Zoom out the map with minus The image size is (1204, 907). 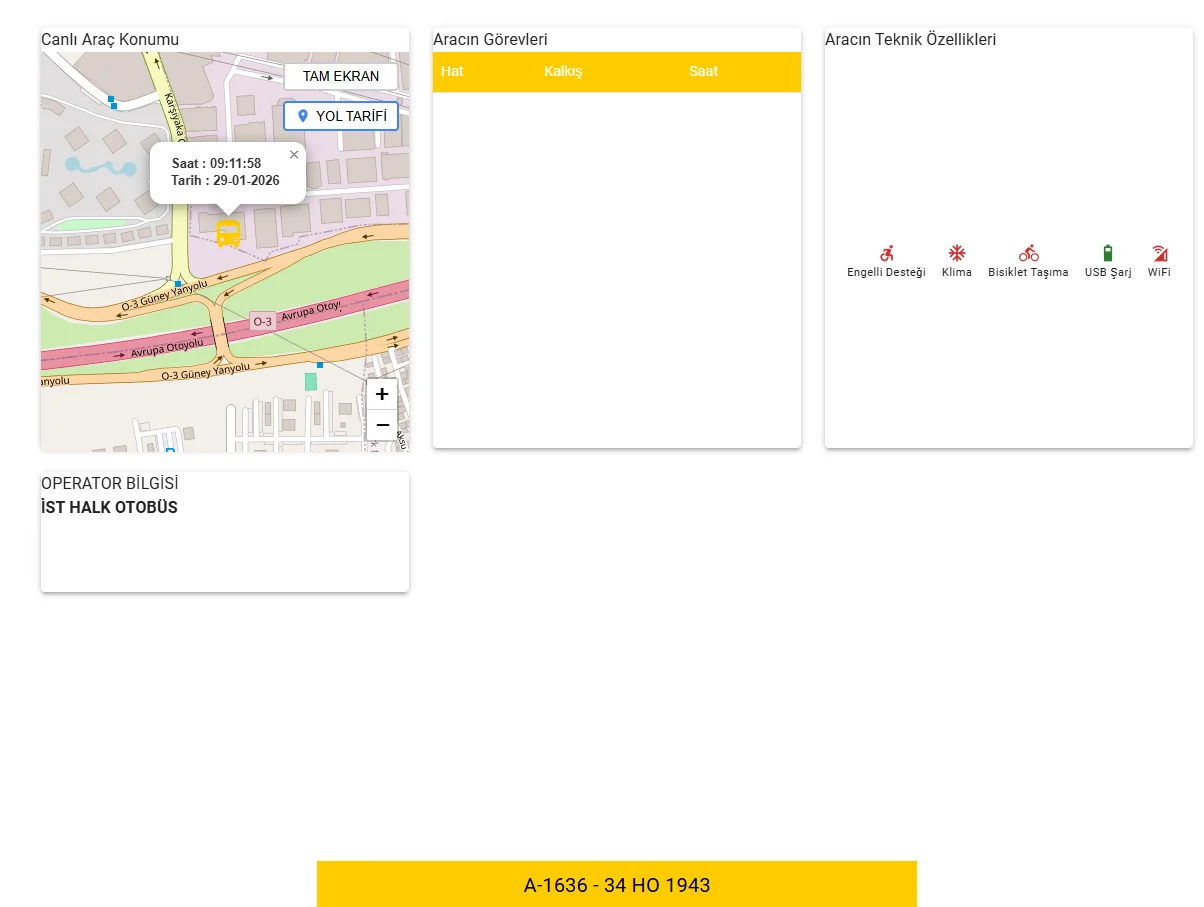coord(382,425)
